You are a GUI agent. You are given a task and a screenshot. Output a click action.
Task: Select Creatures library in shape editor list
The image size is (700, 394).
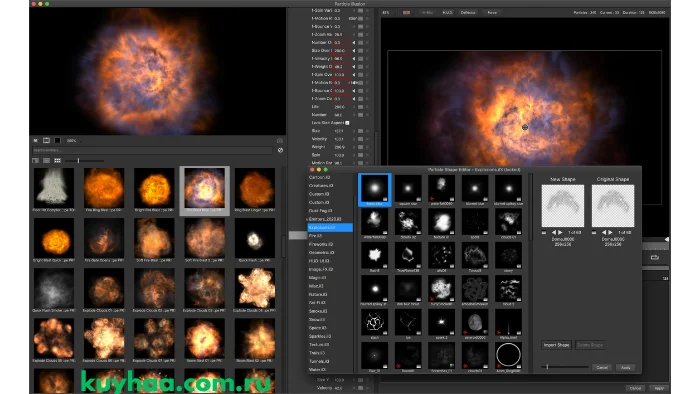click(x=321, y=186)
